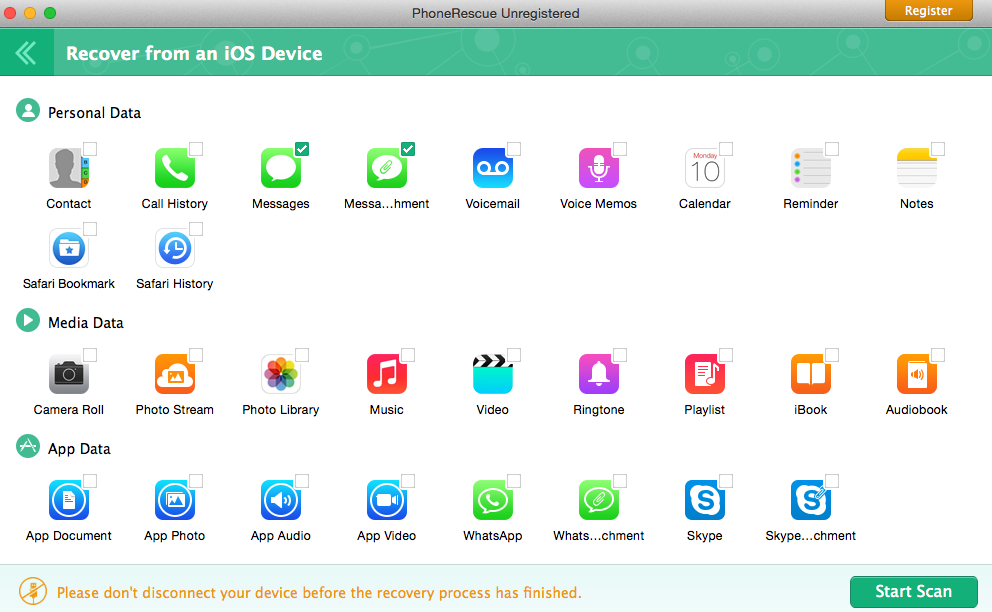Check the Voicemail checkbox
The width and height of the screenshot is (992, 612).
tap(514, 149)
